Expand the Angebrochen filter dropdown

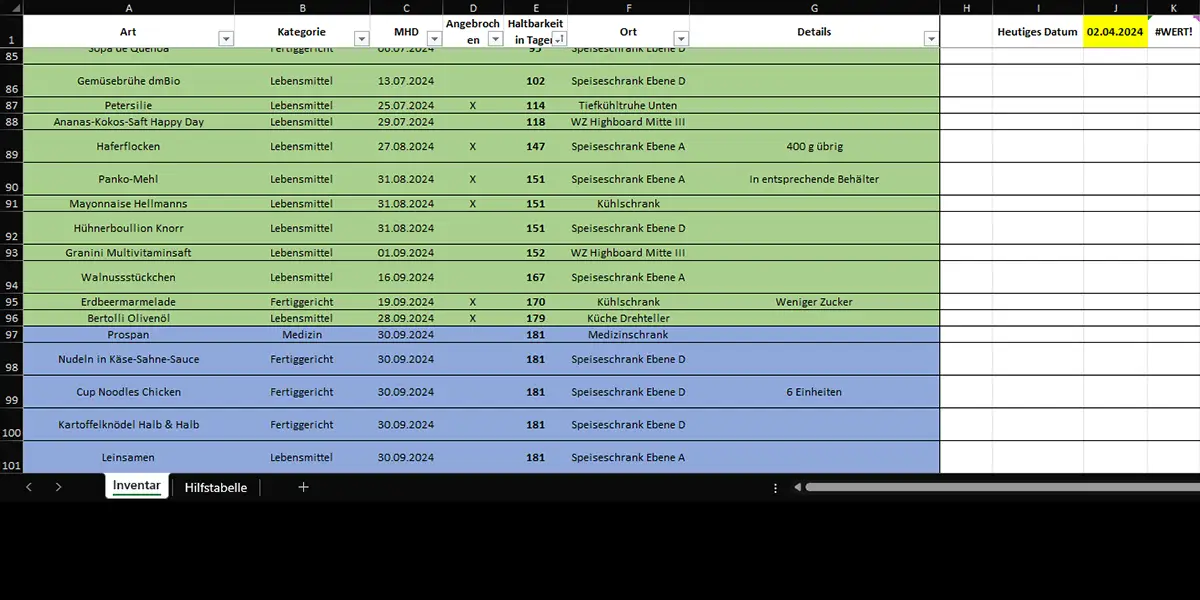click(x=494, y=39)
